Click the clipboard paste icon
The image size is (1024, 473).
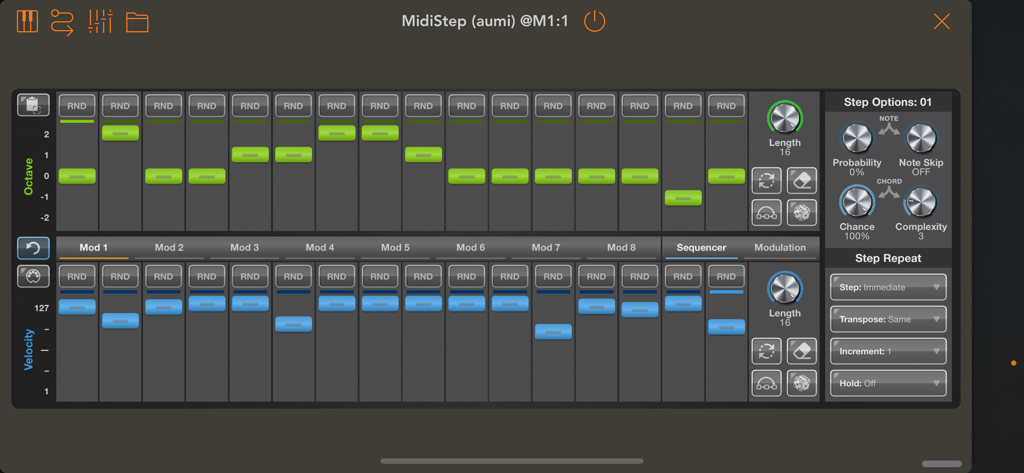33,105
